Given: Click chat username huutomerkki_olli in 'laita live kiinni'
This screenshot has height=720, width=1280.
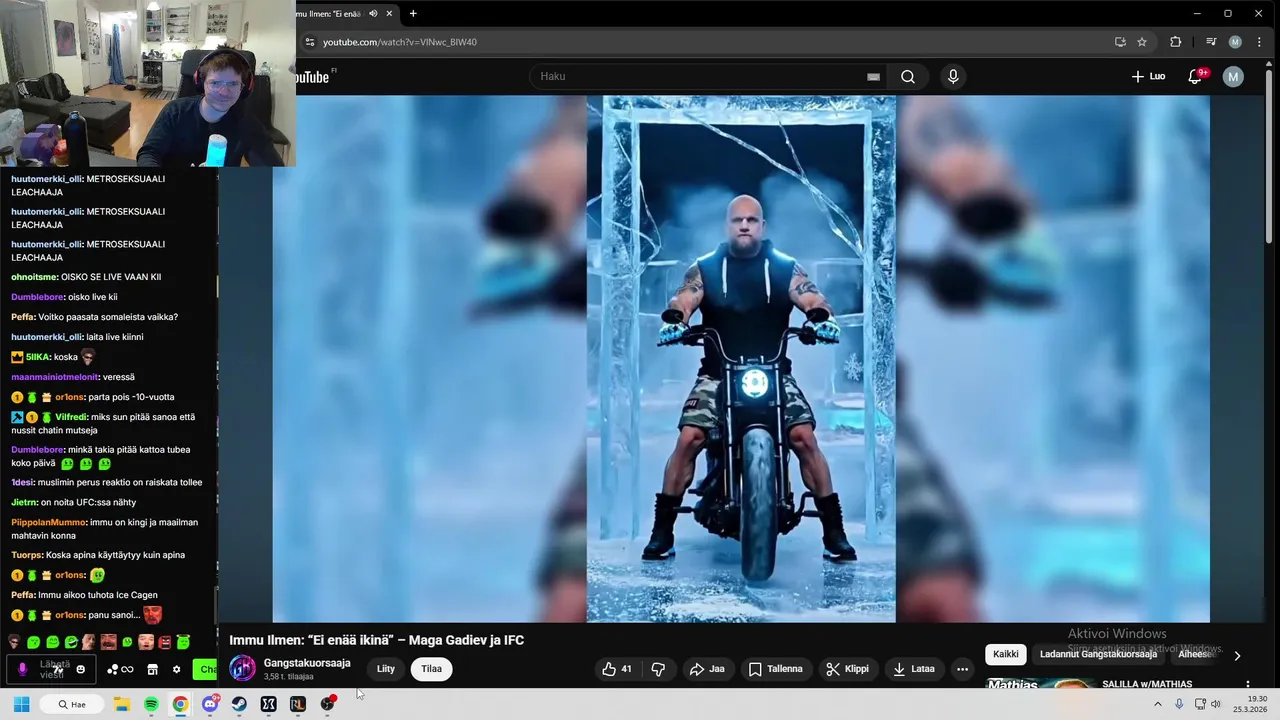Looking at the screenshot, I should point(46,337).
